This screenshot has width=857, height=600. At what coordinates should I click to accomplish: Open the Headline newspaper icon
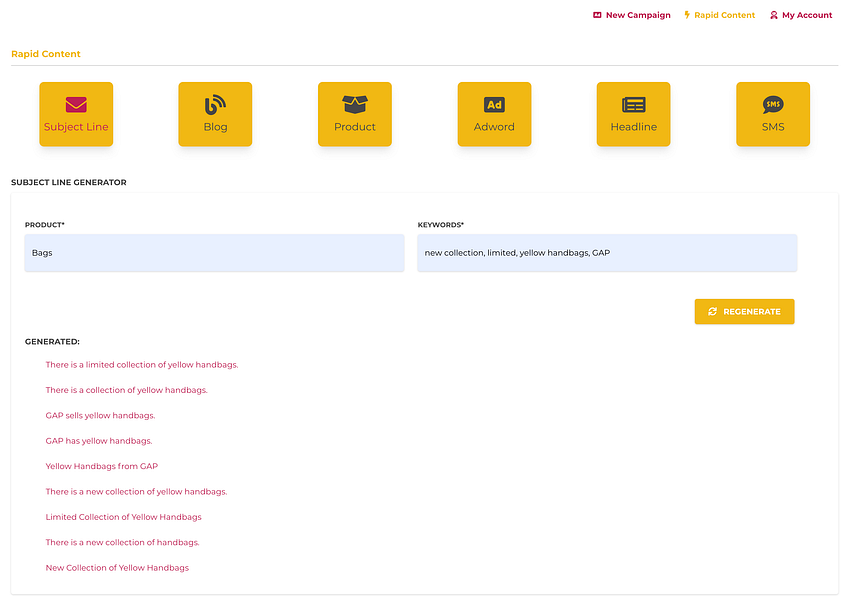[633, 104]
